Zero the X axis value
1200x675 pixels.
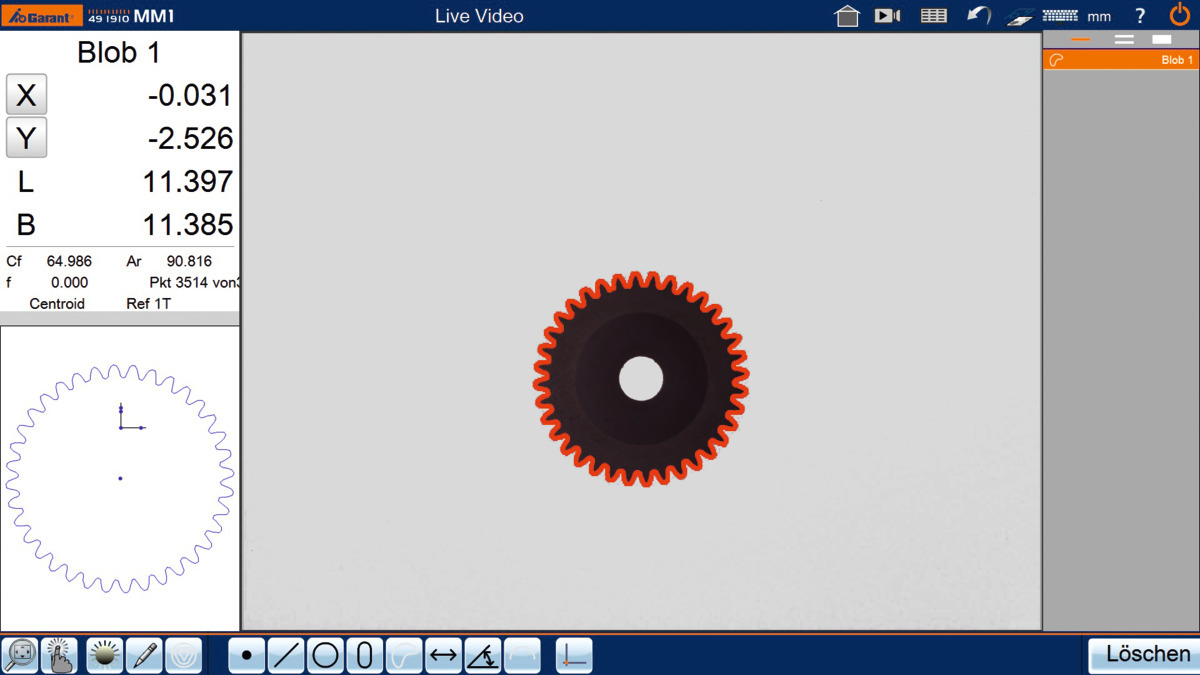click(x=27, y=96)
